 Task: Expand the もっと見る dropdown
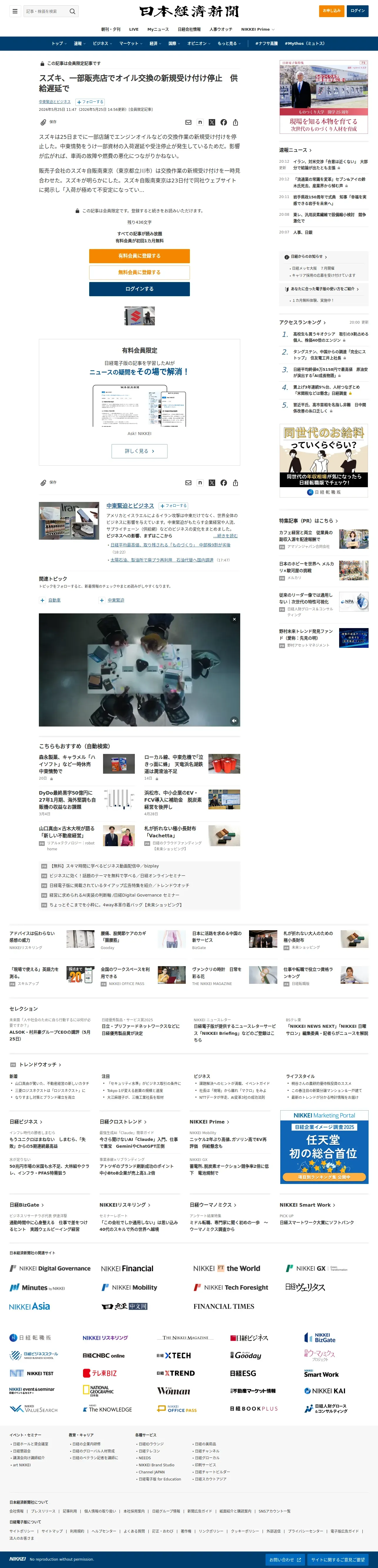point(229,44)
